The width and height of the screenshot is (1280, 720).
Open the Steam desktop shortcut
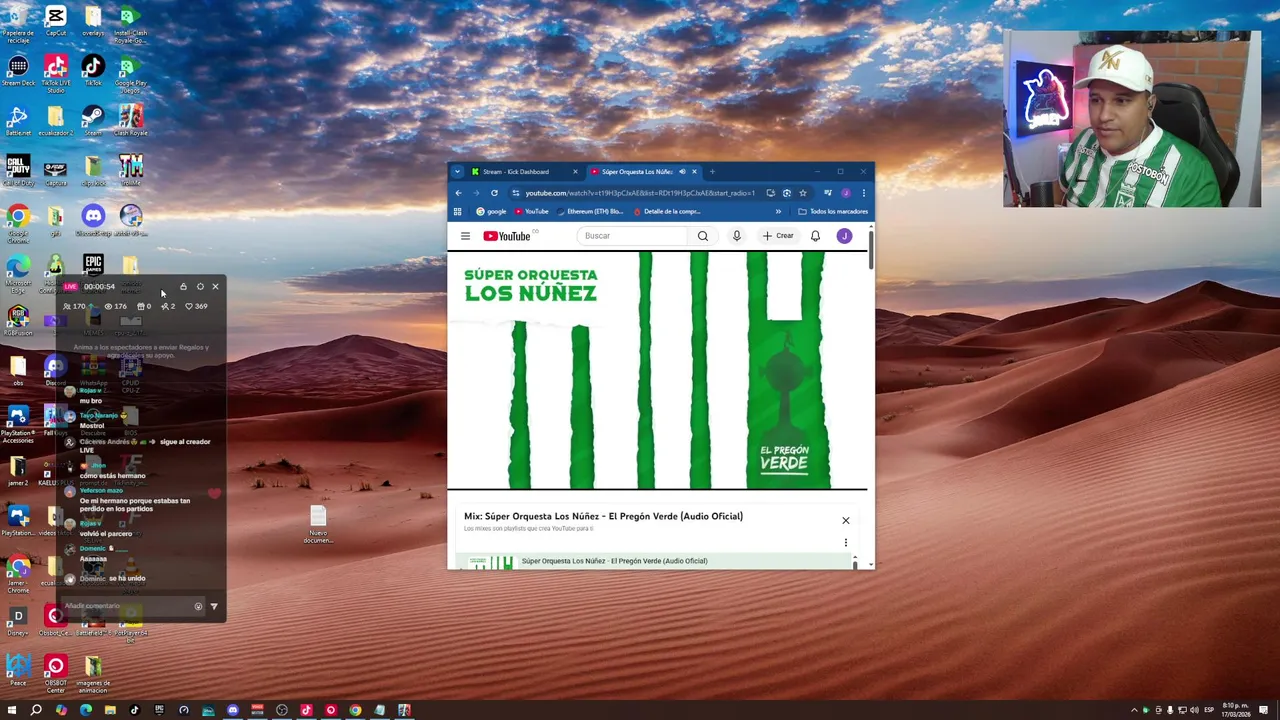[93, 122]
